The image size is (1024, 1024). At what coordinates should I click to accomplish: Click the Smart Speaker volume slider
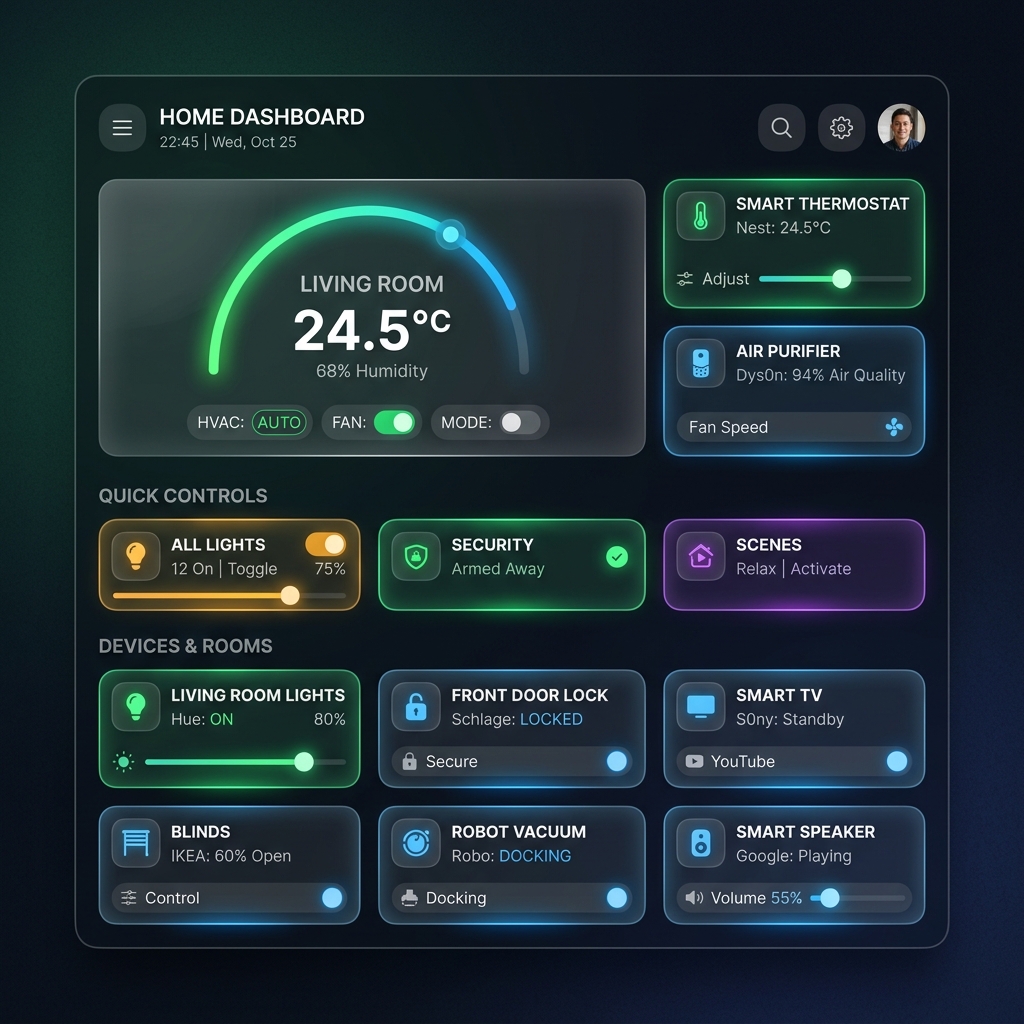[857, 898]
